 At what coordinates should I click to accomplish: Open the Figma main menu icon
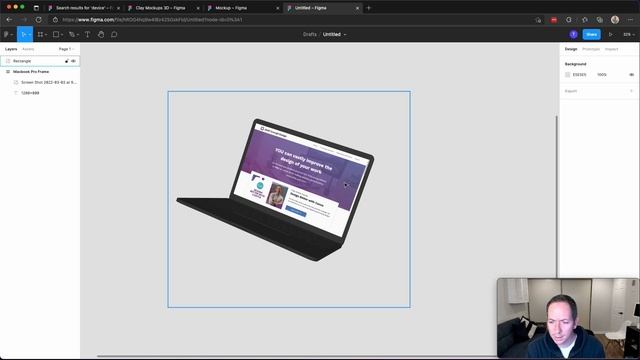(6, 35)
